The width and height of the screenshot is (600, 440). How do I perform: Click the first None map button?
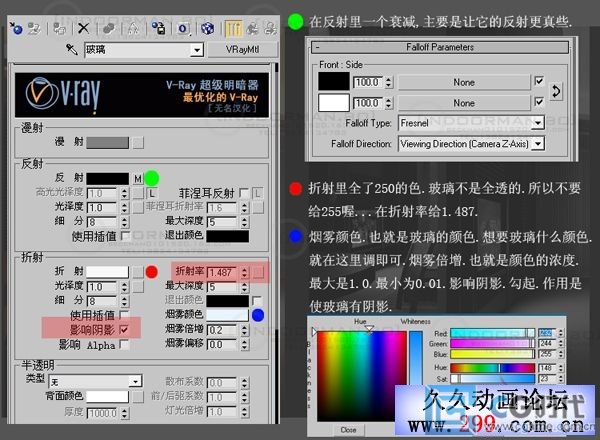464,82
